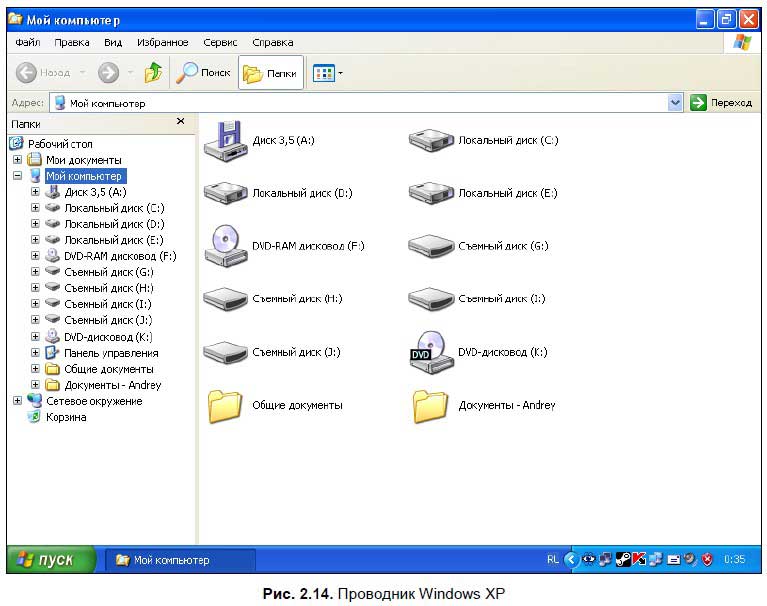767x606 pixels.
Task: Select Съемный диск (G:) in main pane
Action: pos(431,246)
